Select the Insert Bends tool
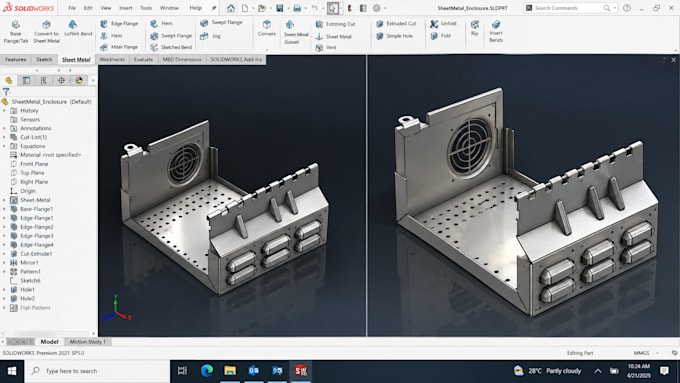This screenshot has width=680, height=383. coord(496,31)
